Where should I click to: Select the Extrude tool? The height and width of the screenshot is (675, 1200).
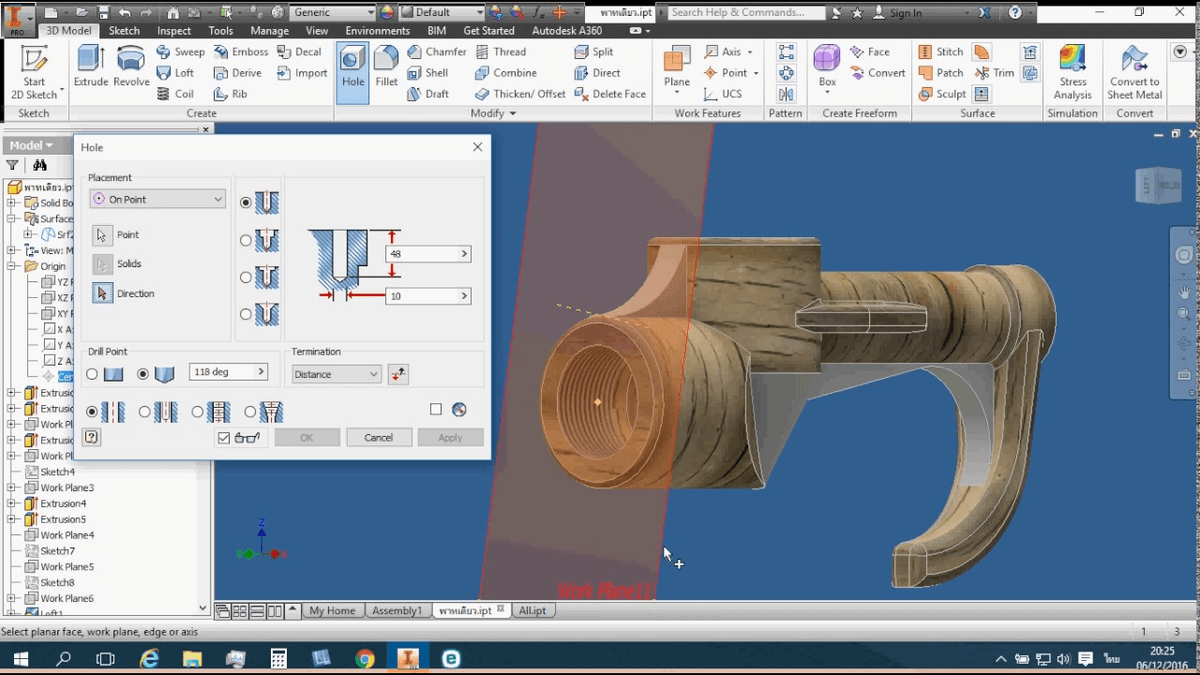(x=91, y=66)
